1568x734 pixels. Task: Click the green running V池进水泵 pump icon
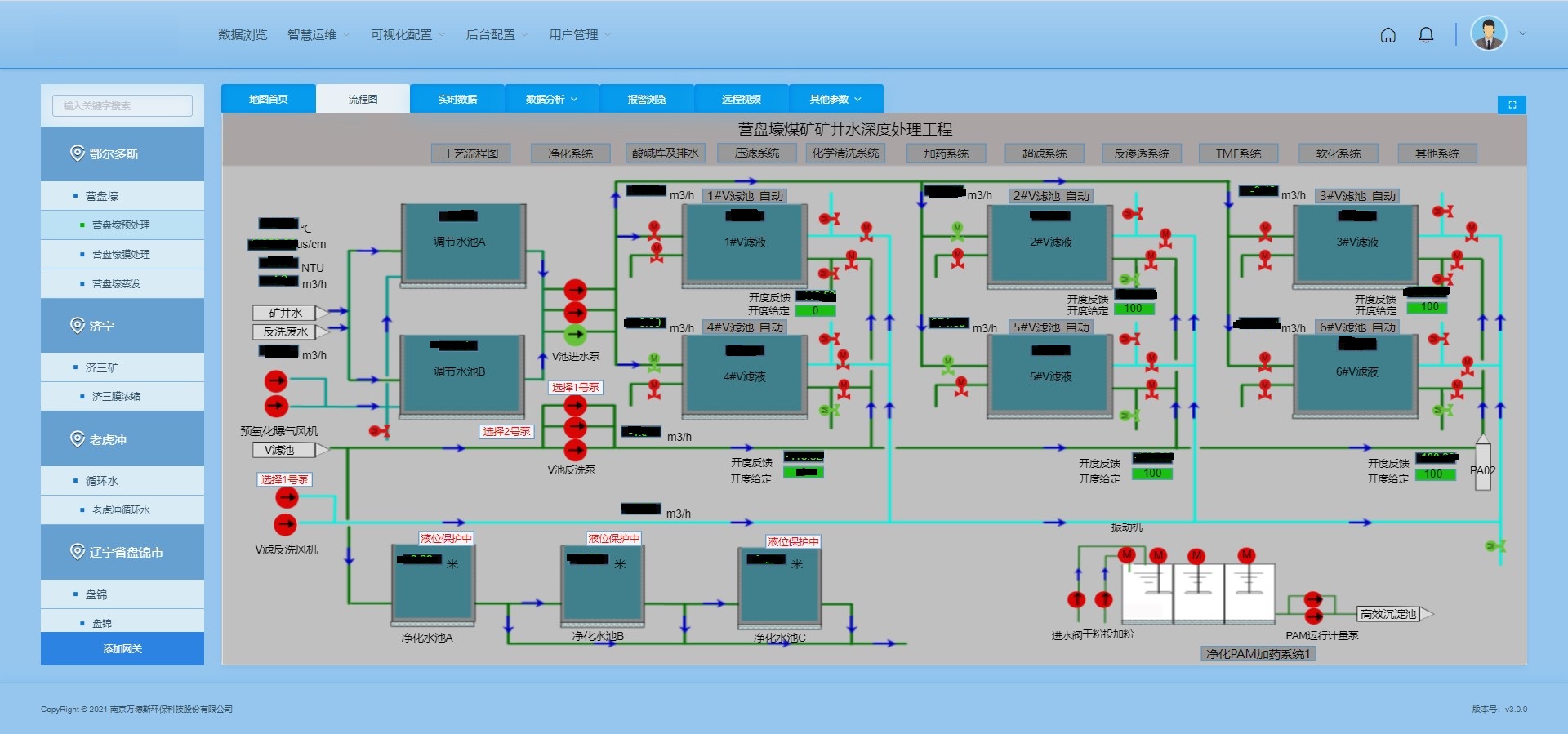(576, 334)
